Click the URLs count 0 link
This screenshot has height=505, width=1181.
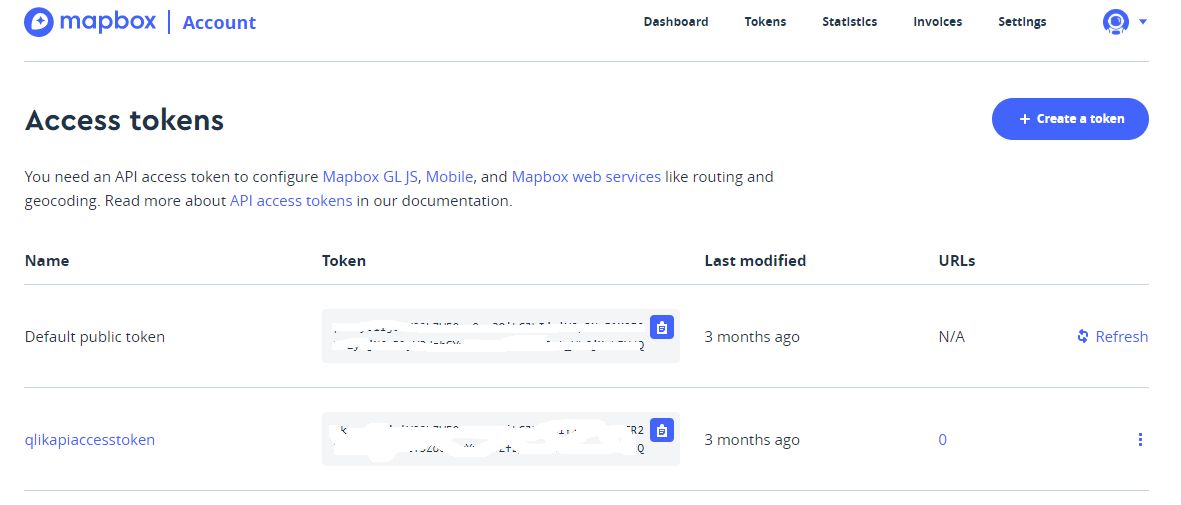coord(942,440)
